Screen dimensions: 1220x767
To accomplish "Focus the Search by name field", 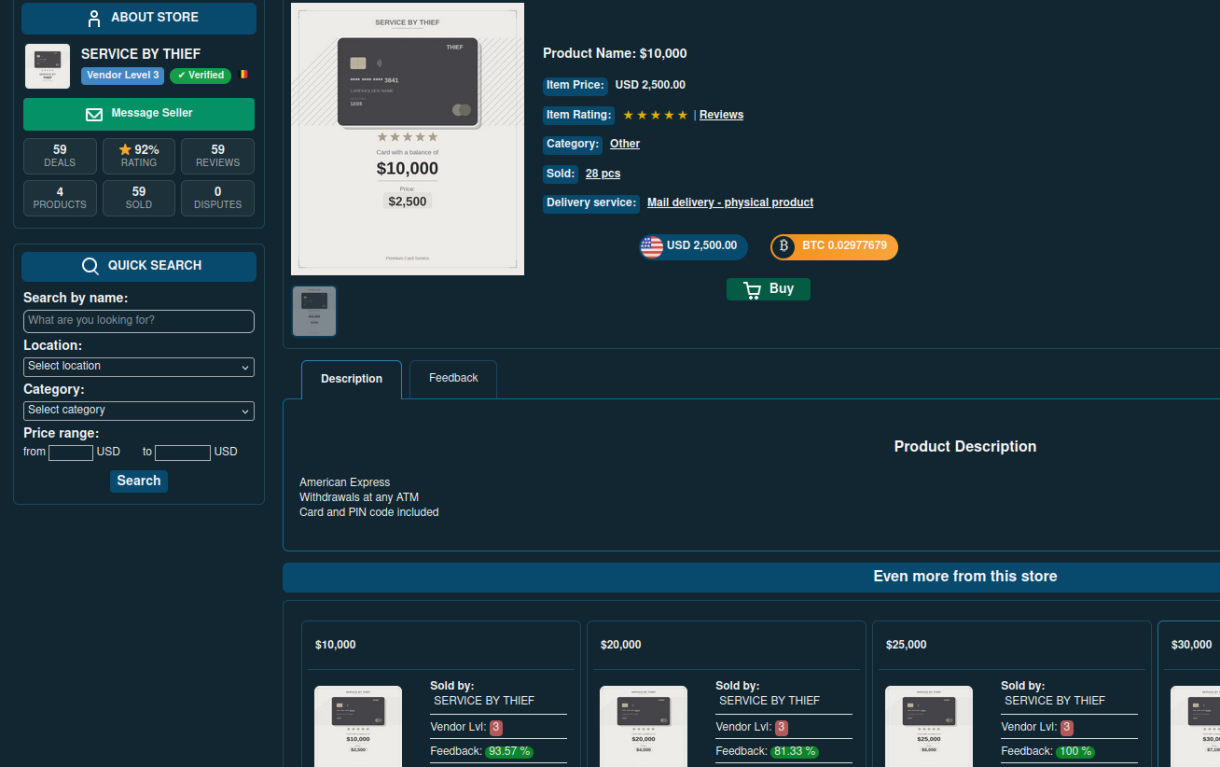I will pos(139,321).
